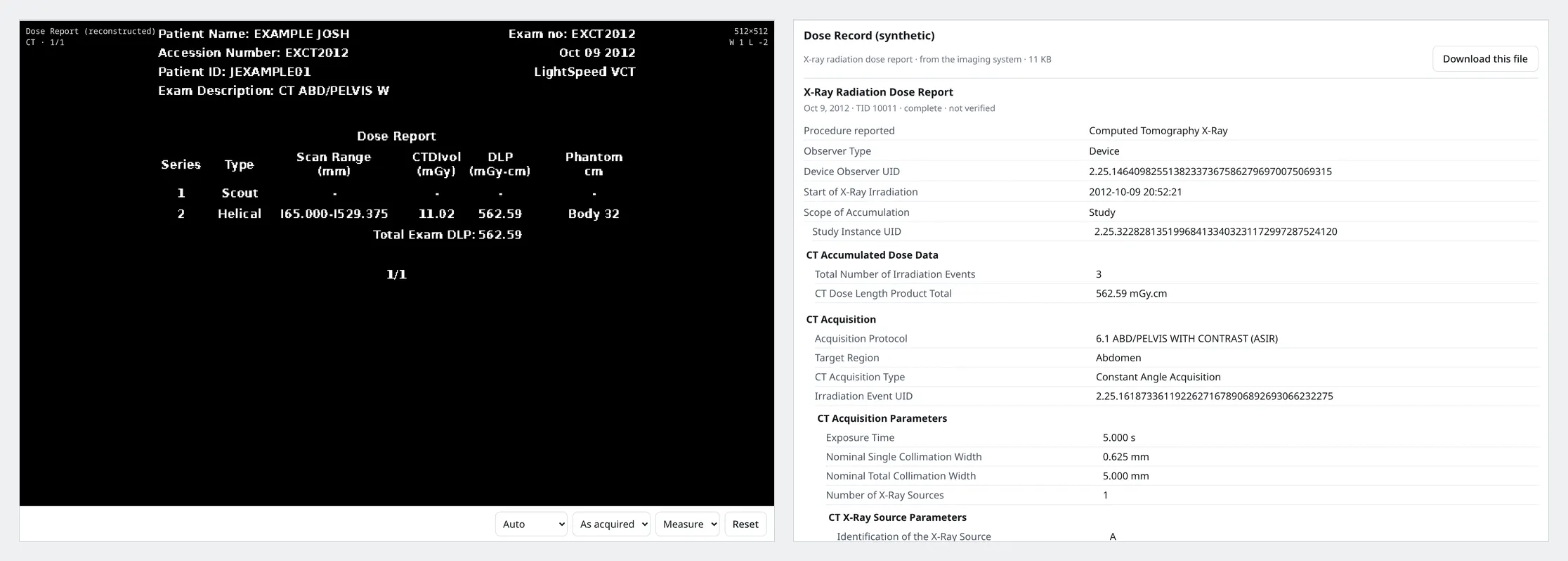This screenshot has width=1568, height=561.
Task: Click the Scope of Accumulation label
Action: click(856, 212)
